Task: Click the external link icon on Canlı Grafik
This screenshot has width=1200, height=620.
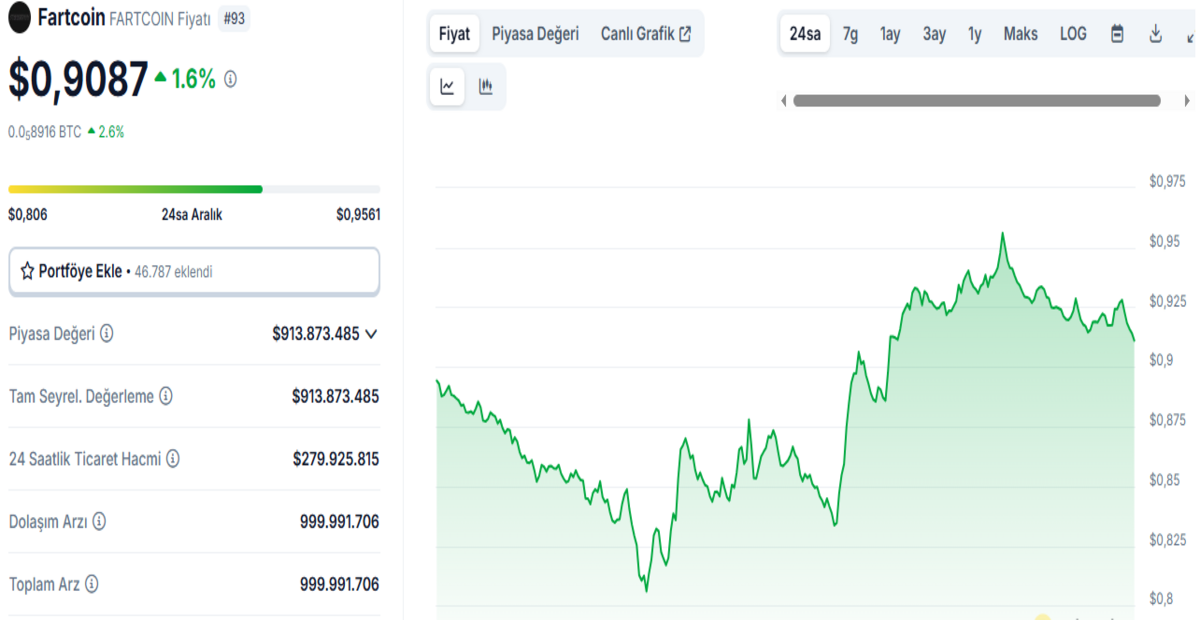Action: pos(685,34)
